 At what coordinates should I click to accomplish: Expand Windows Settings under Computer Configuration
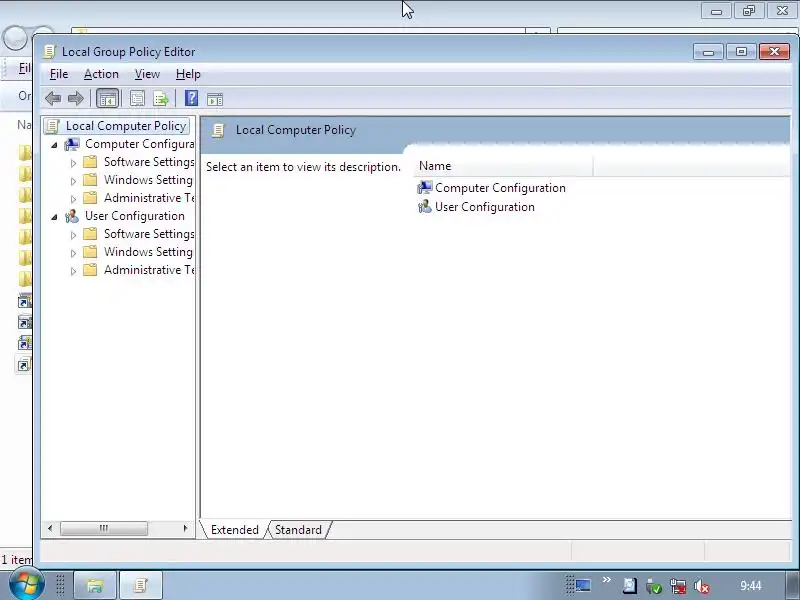[73, 181]
